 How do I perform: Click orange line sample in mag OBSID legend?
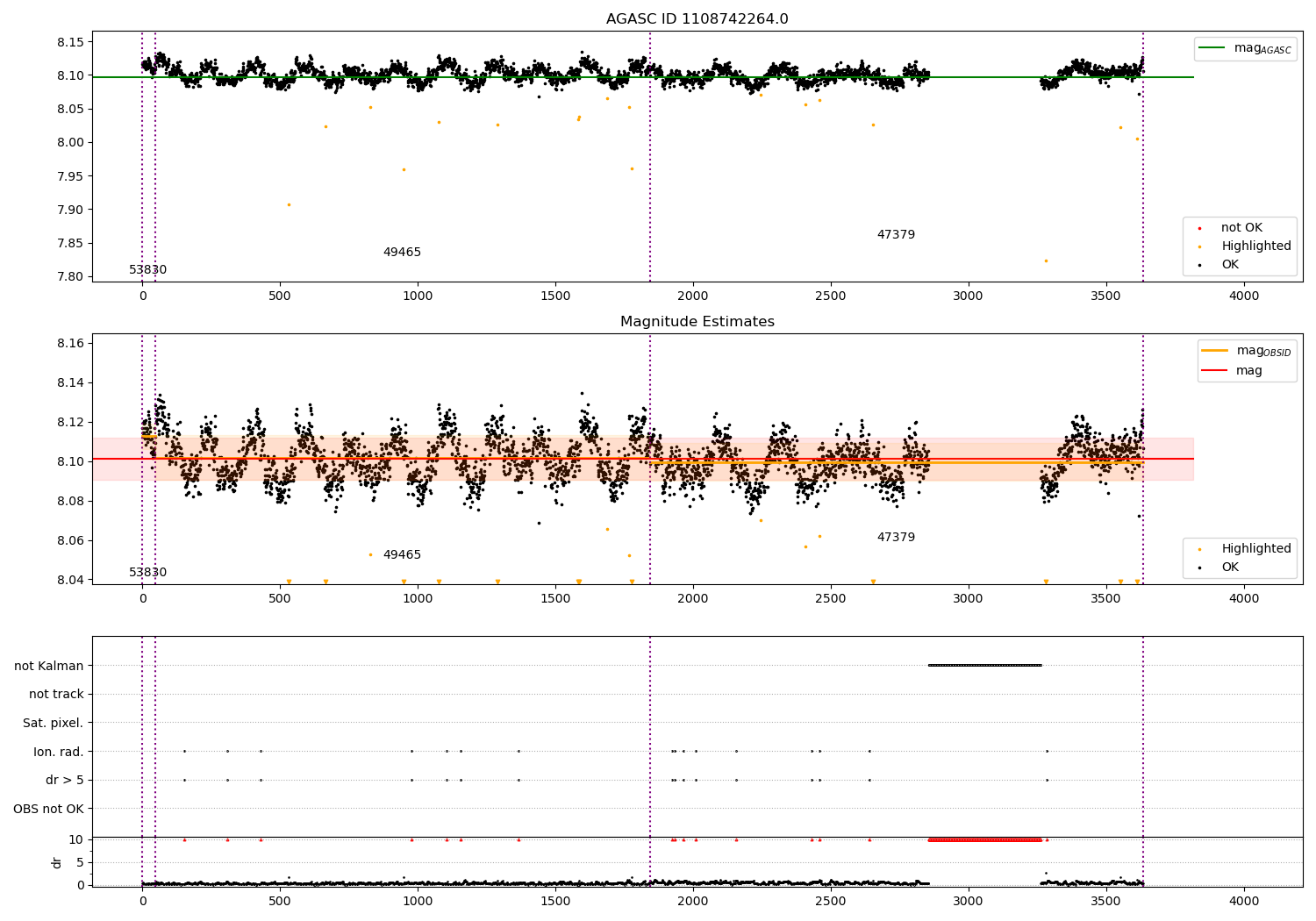pyautogui.click(x=1214, y=351)
